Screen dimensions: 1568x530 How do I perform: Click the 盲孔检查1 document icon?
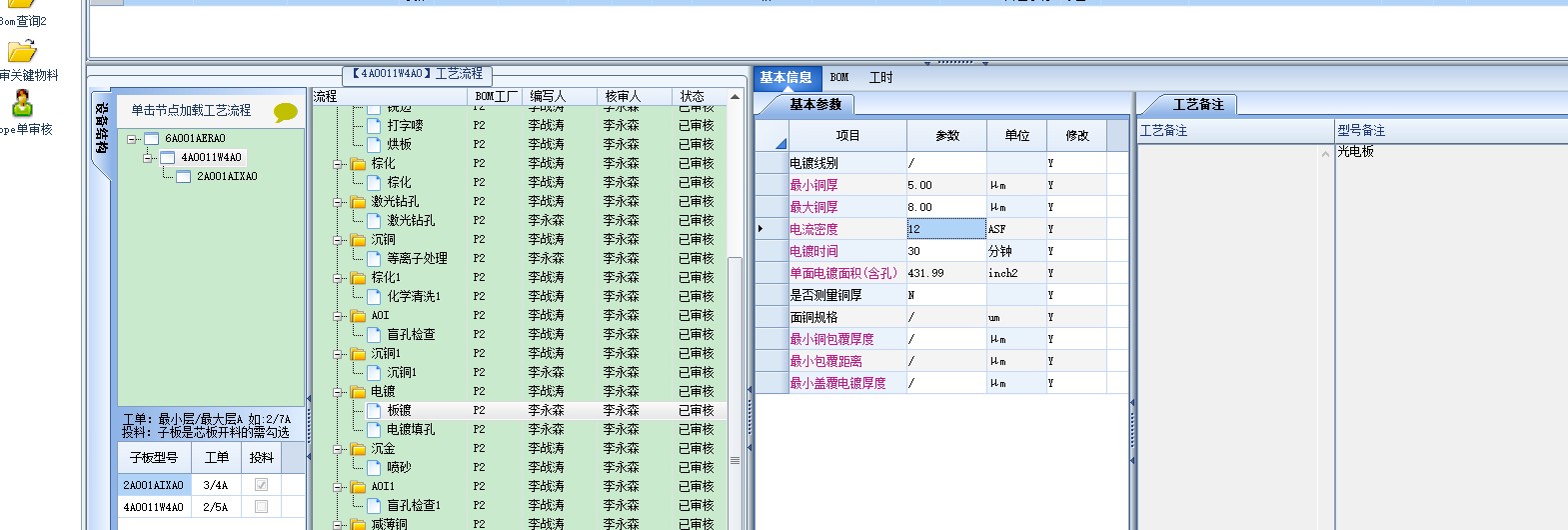tap(375, 506)
